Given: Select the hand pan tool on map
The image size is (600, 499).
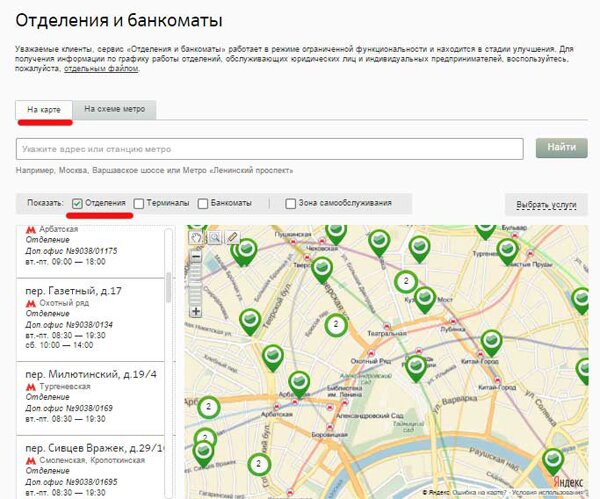Looking at the screenshot, I should (x=196, y=238).
